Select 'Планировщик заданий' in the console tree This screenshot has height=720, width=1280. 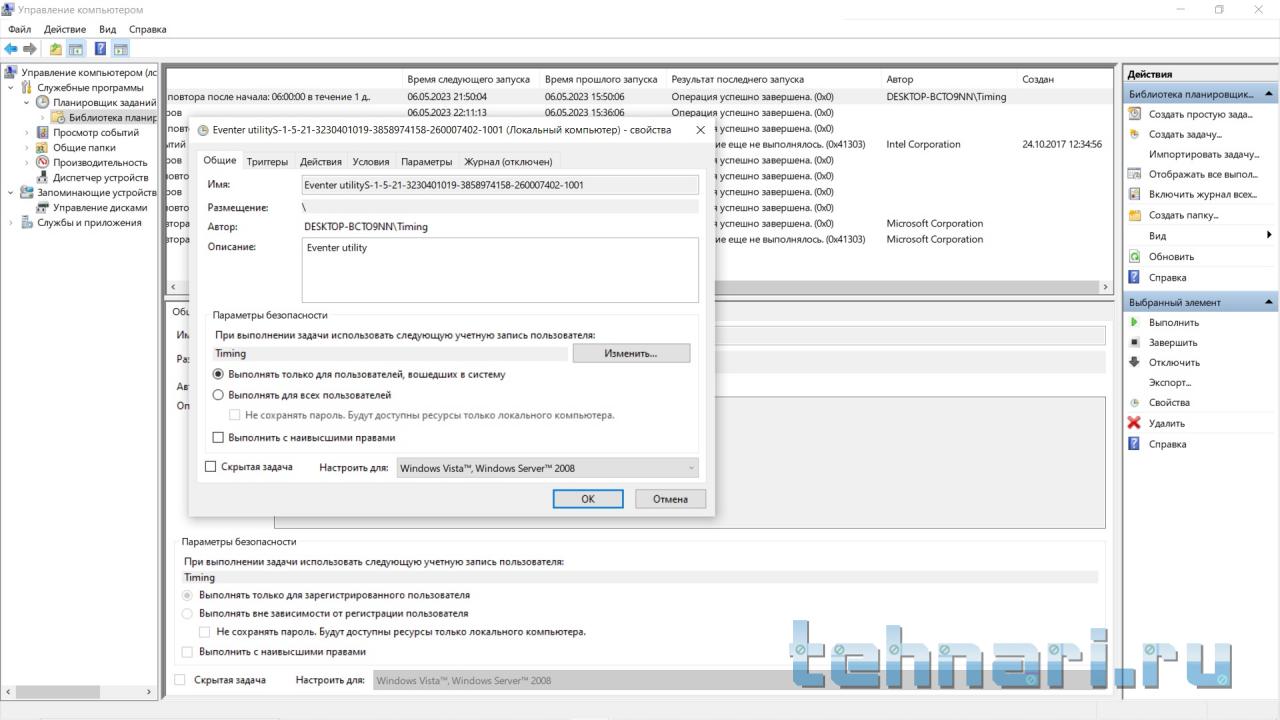(105, 102)
